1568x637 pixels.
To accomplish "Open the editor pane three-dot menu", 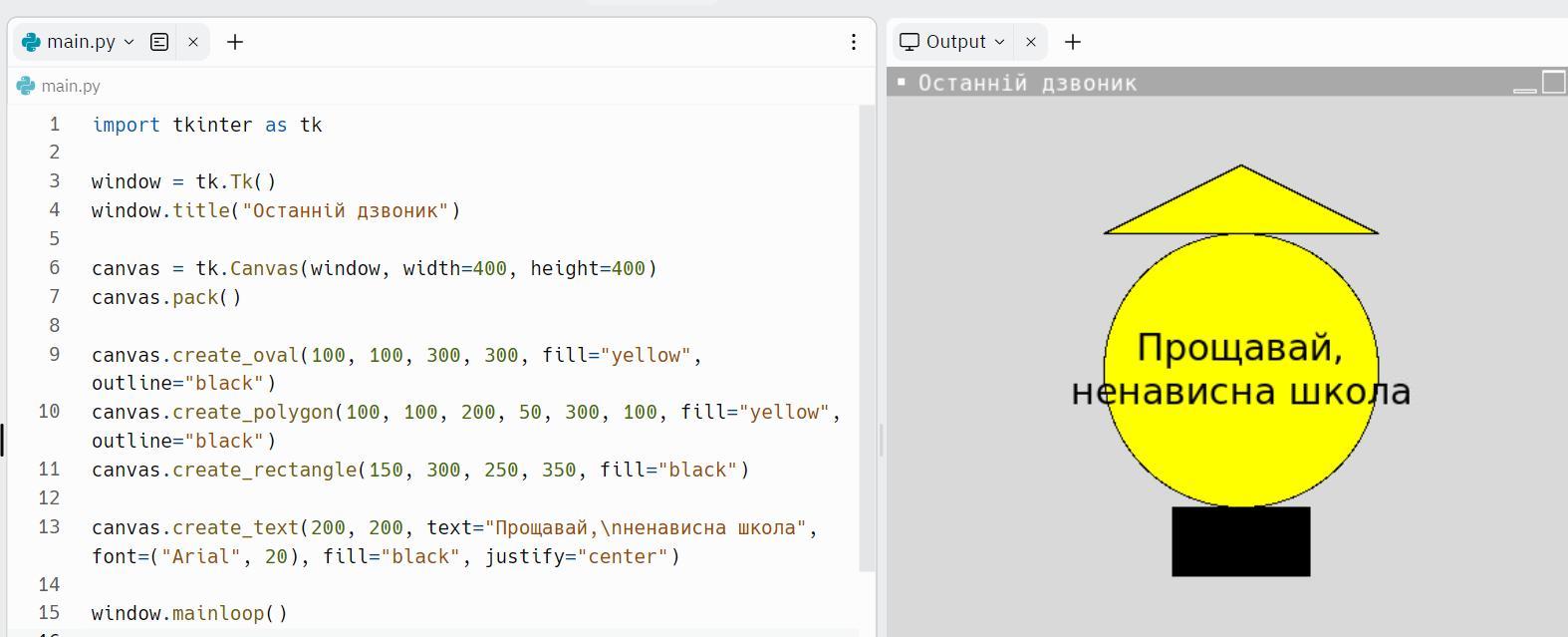I will point(853,42).
